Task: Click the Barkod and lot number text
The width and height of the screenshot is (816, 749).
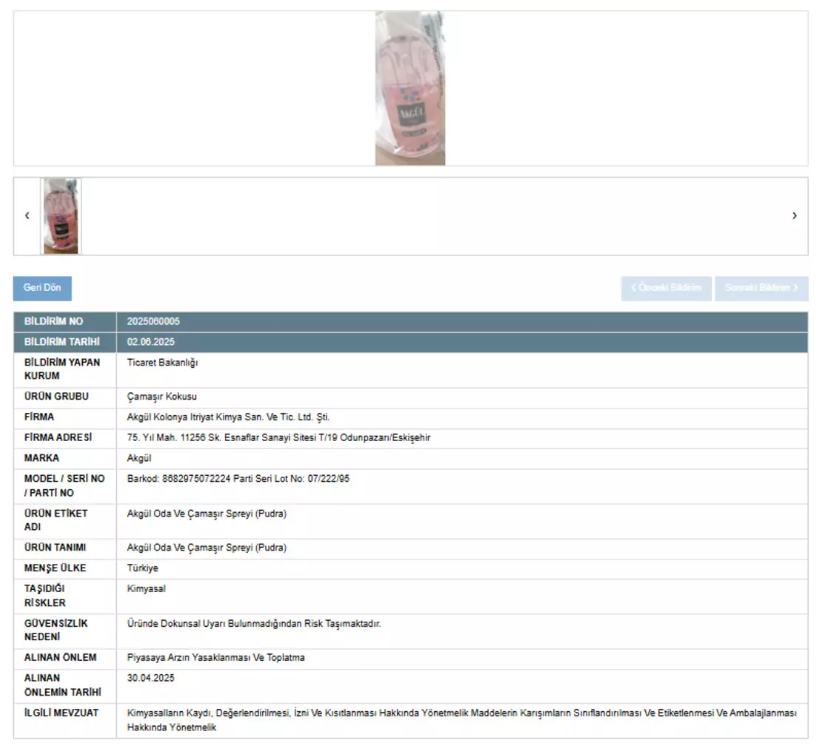Action: (238, 479)
